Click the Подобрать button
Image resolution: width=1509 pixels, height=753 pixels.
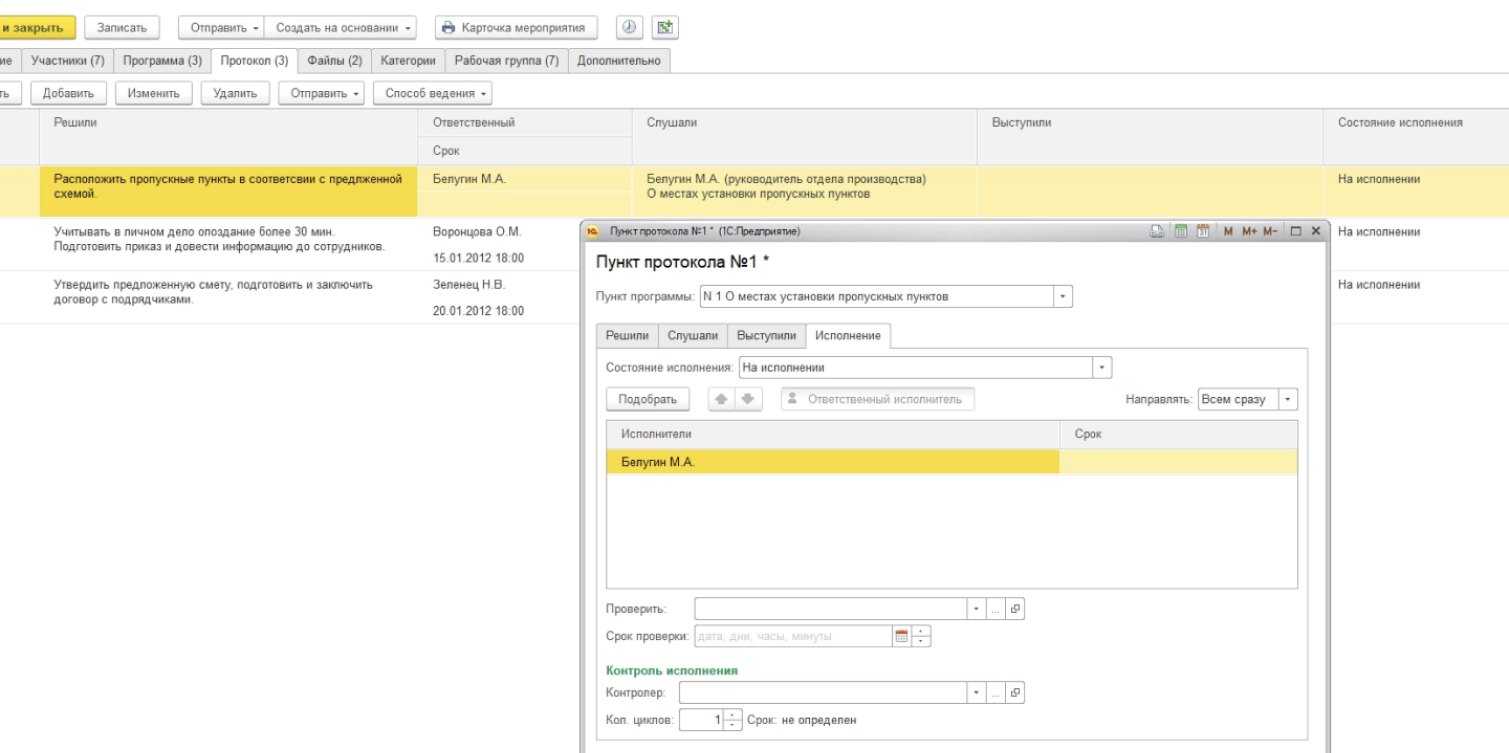click(647, 399)
